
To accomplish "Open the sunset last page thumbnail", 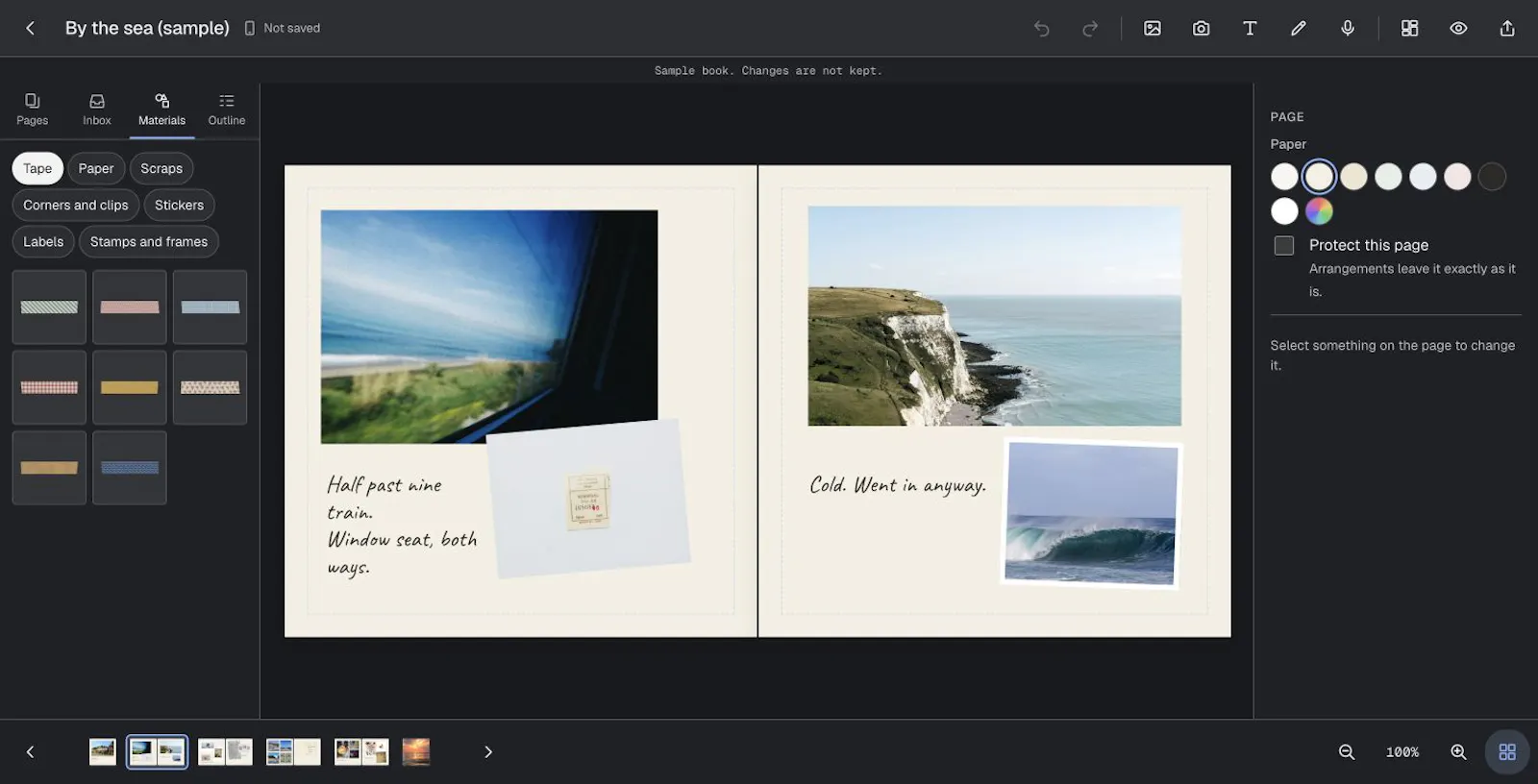I will tap(416, 751).
